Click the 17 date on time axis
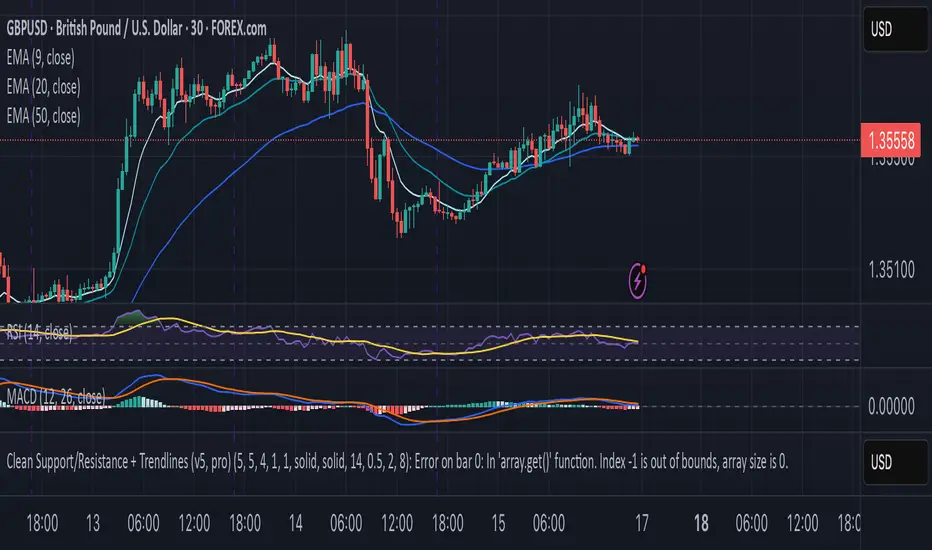Viewport: 932px width, 550px height. [x=642, y=523]
